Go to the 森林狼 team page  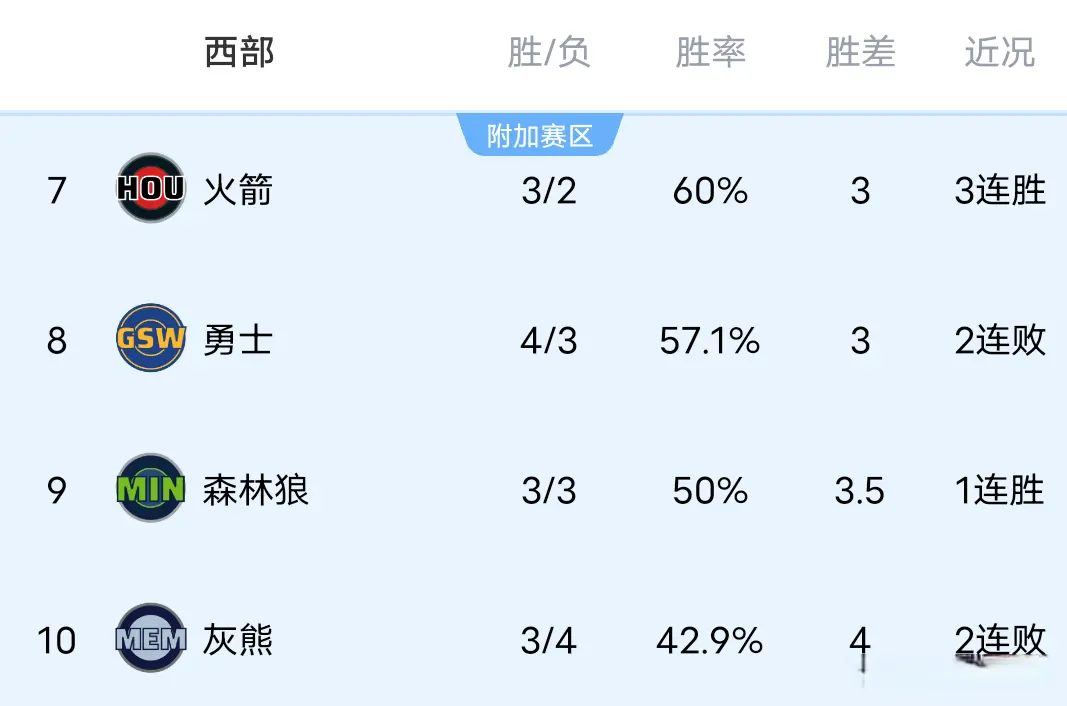pyautogui.click(x=256, y=491)
